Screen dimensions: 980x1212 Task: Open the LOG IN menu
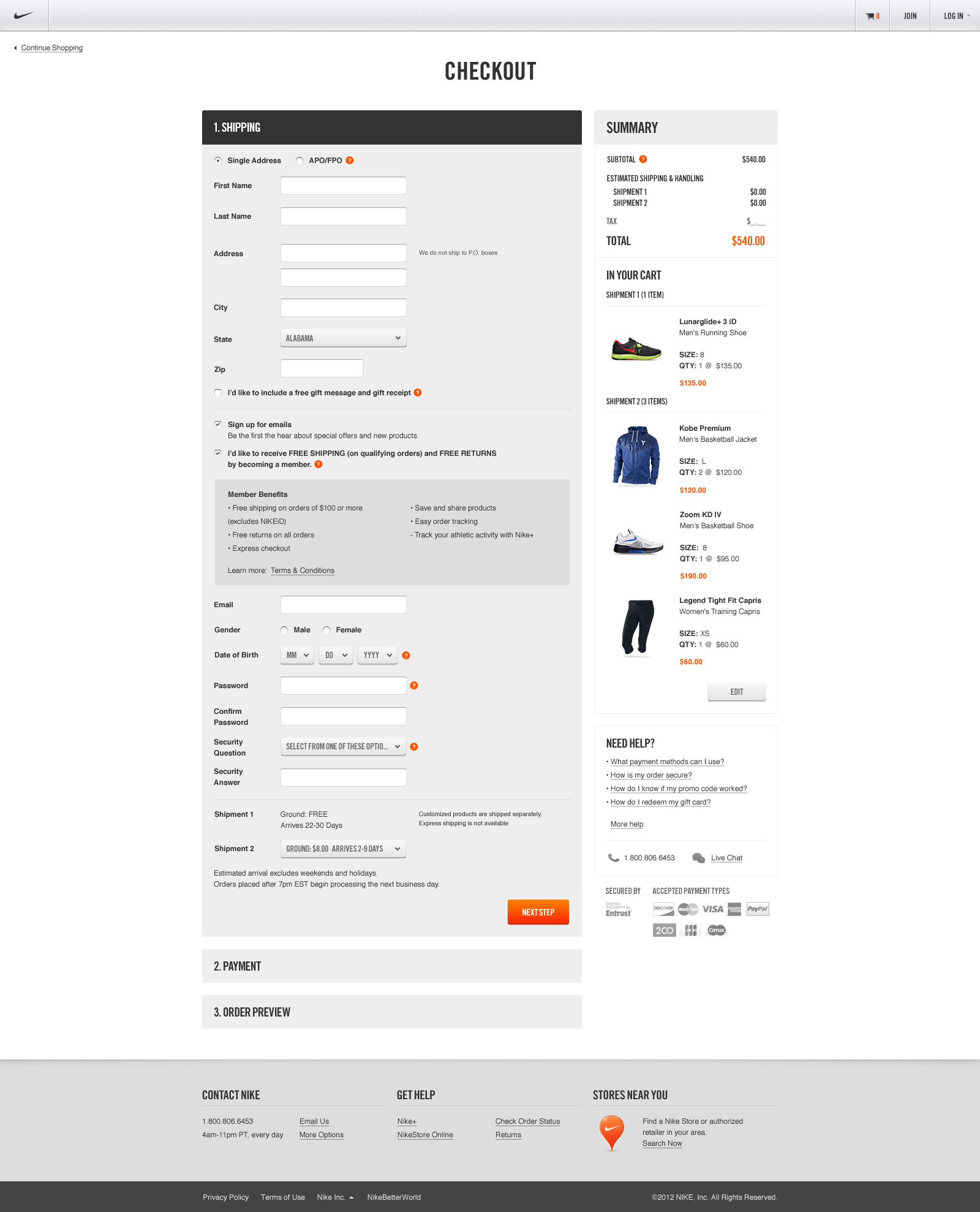(956, 16)
